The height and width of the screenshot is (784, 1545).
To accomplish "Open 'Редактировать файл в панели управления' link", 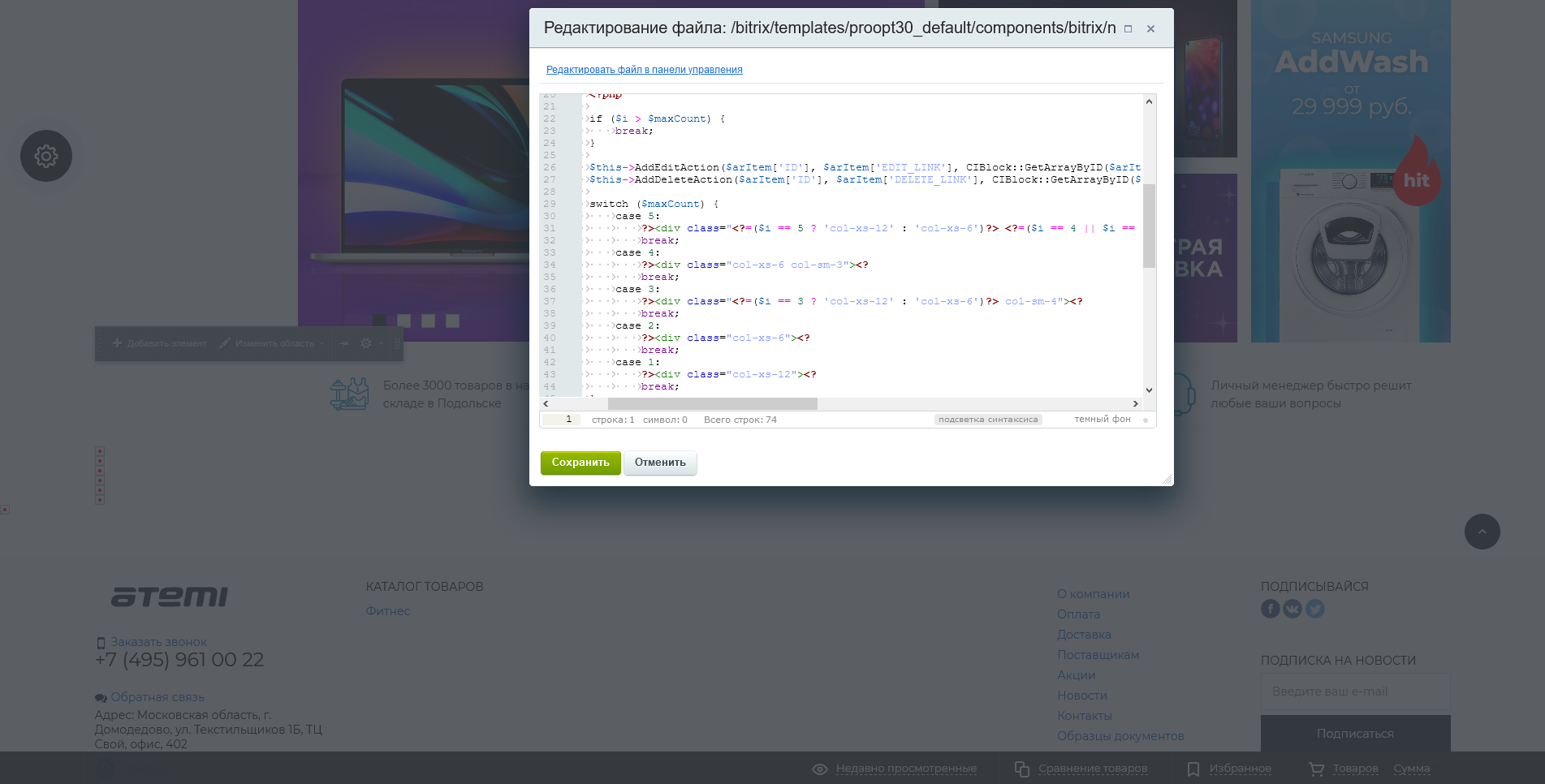I will [644, 70].
